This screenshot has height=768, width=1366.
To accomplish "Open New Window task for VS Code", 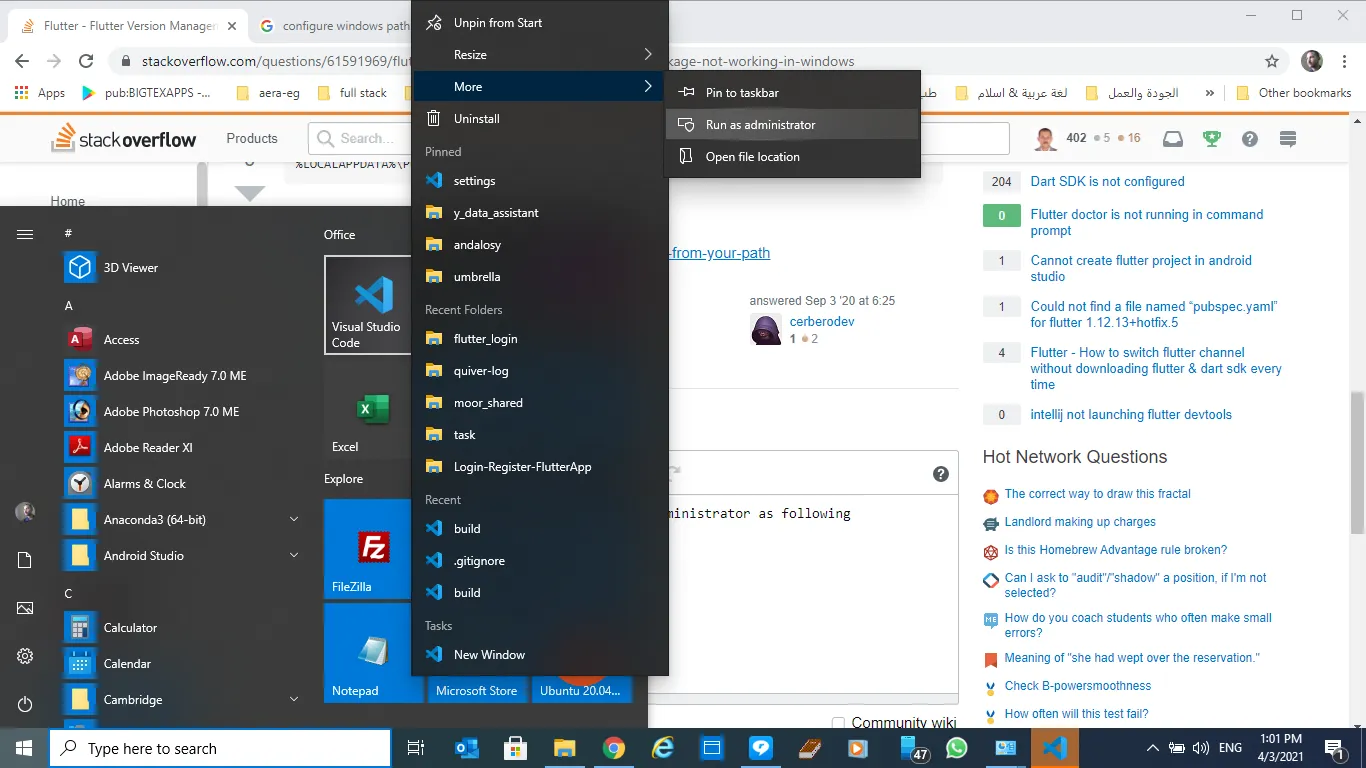I will pos(540,655).
